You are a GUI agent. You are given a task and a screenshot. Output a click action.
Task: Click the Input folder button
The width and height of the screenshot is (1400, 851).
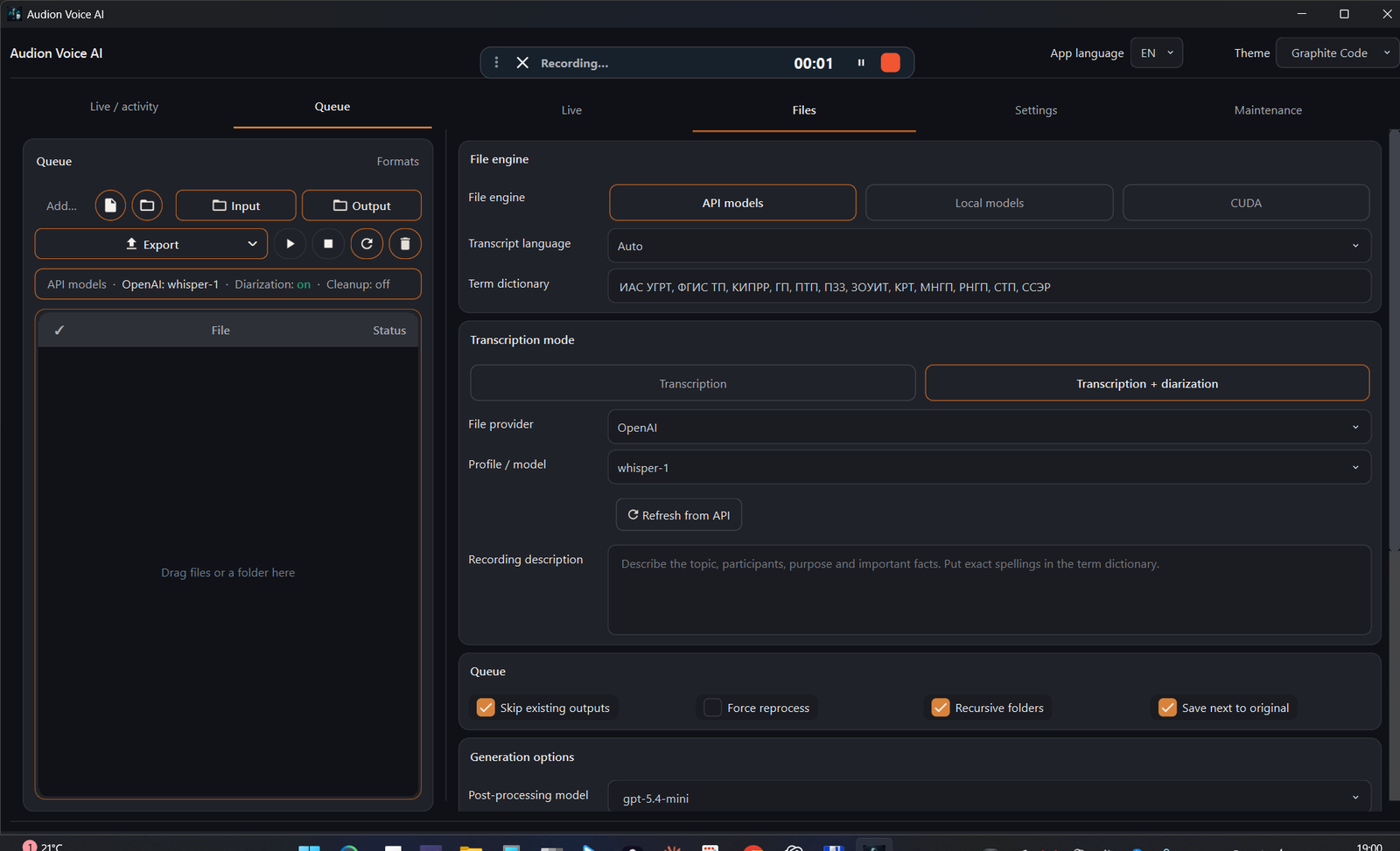pyautogui.click(x=236, y=206)
